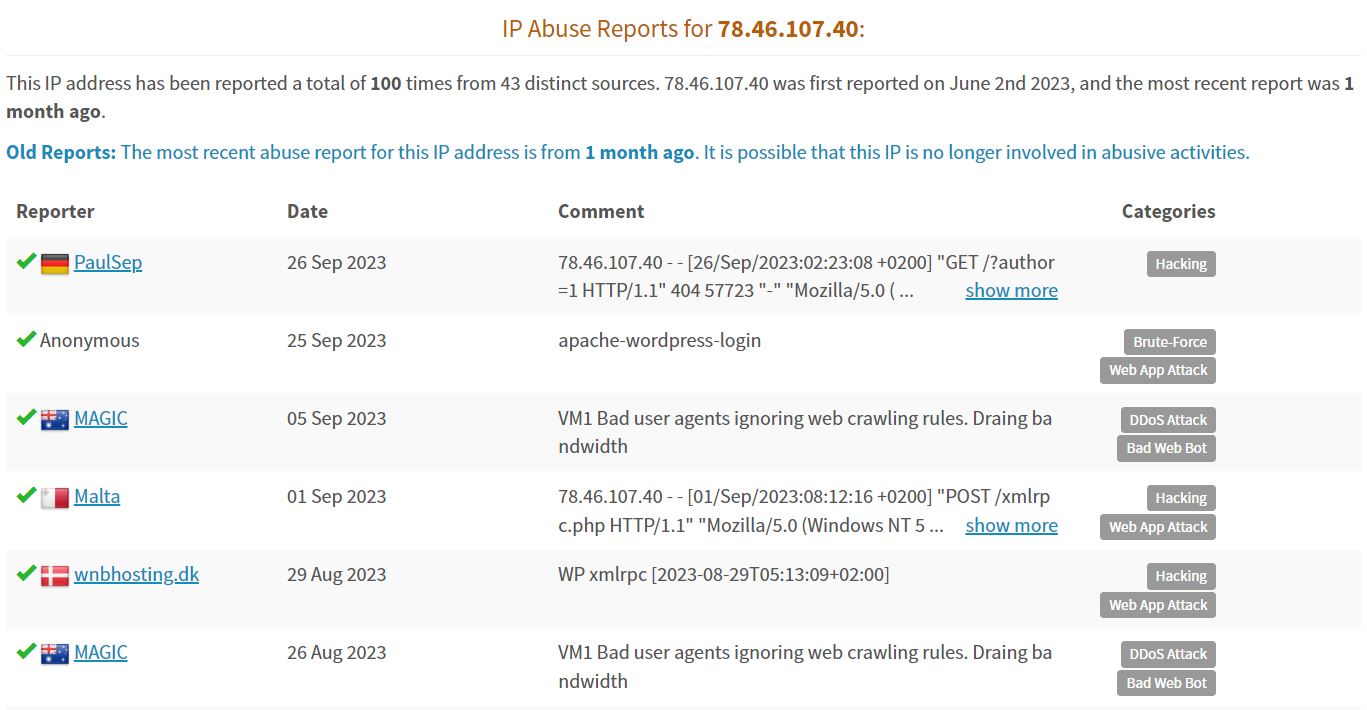Viewport: 1367px width, 710px height.
Task: Open the PaulSep reporter profile
Action: [108, 263]
